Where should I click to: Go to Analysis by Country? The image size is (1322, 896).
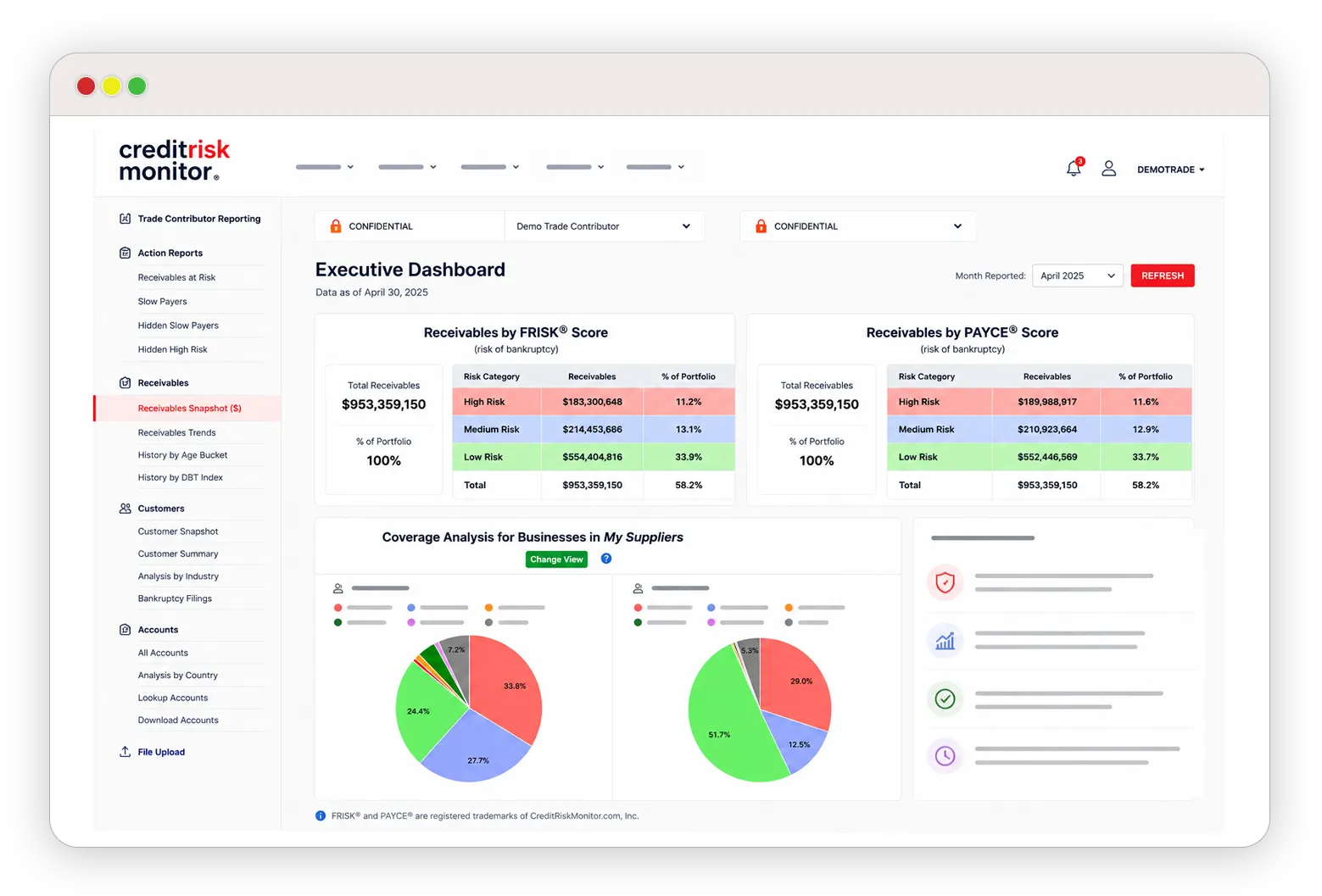[x=178, y=676]
